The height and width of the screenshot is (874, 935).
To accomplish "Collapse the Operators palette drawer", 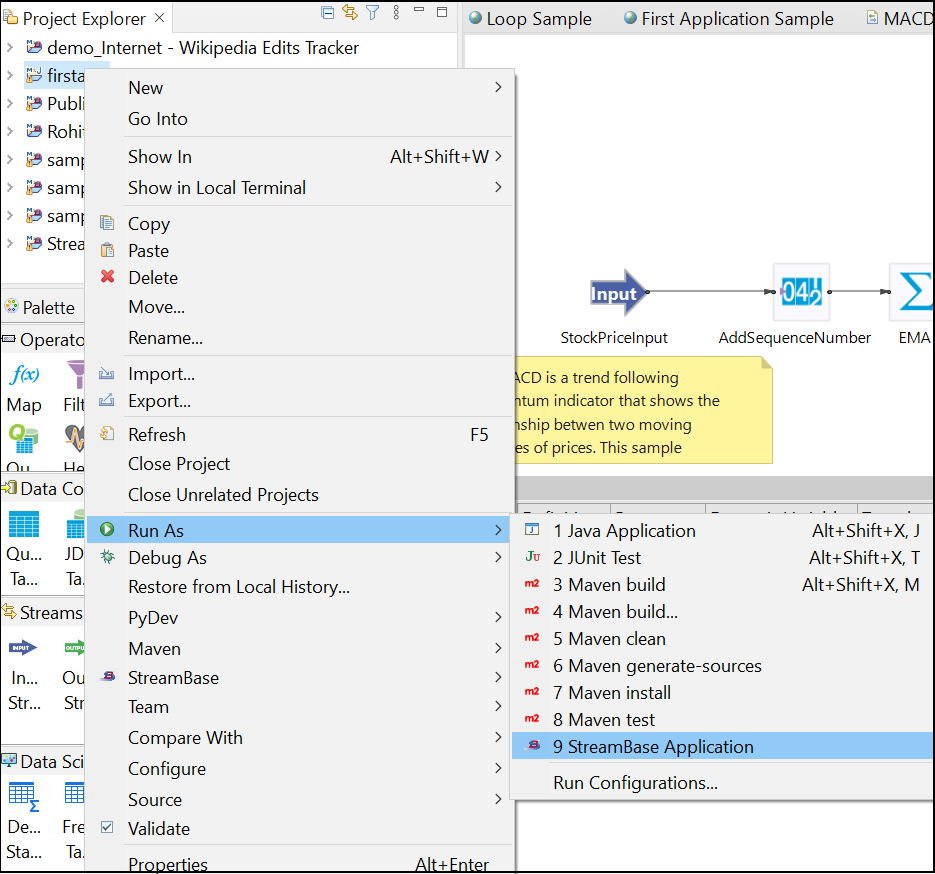I will point(43,340).
